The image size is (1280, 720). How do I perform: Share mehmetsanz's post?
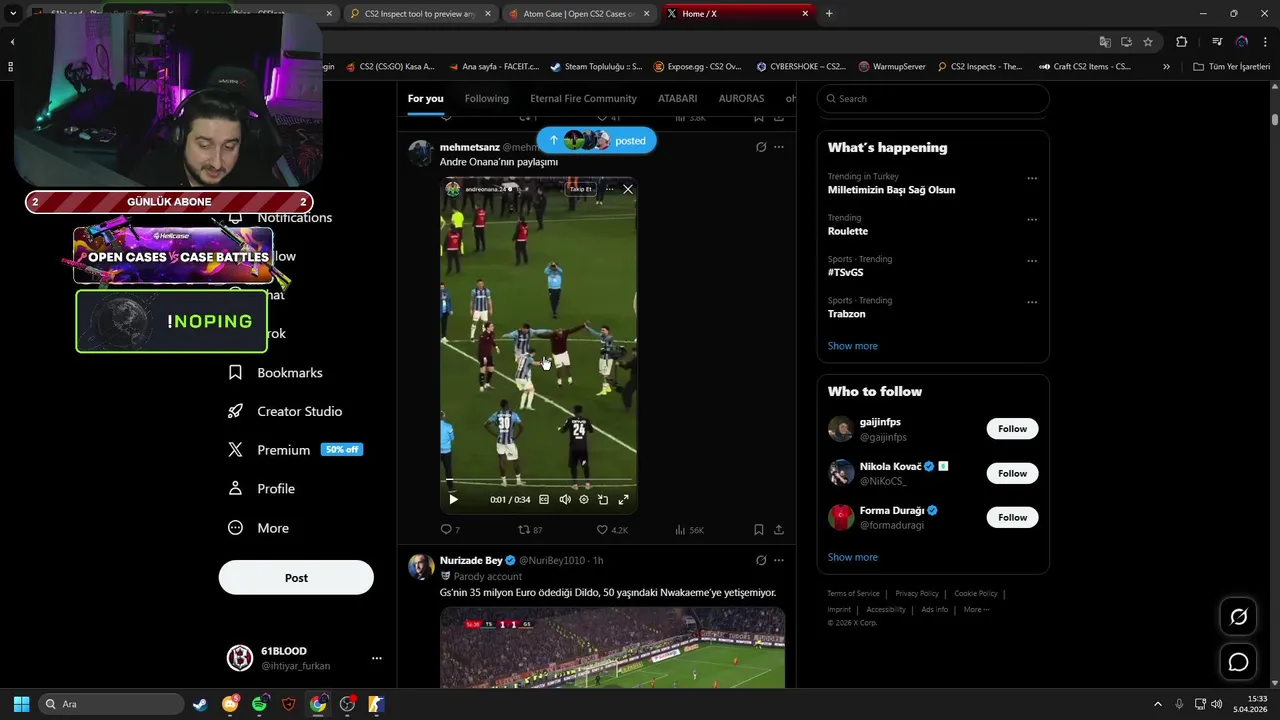coord(778,530)
